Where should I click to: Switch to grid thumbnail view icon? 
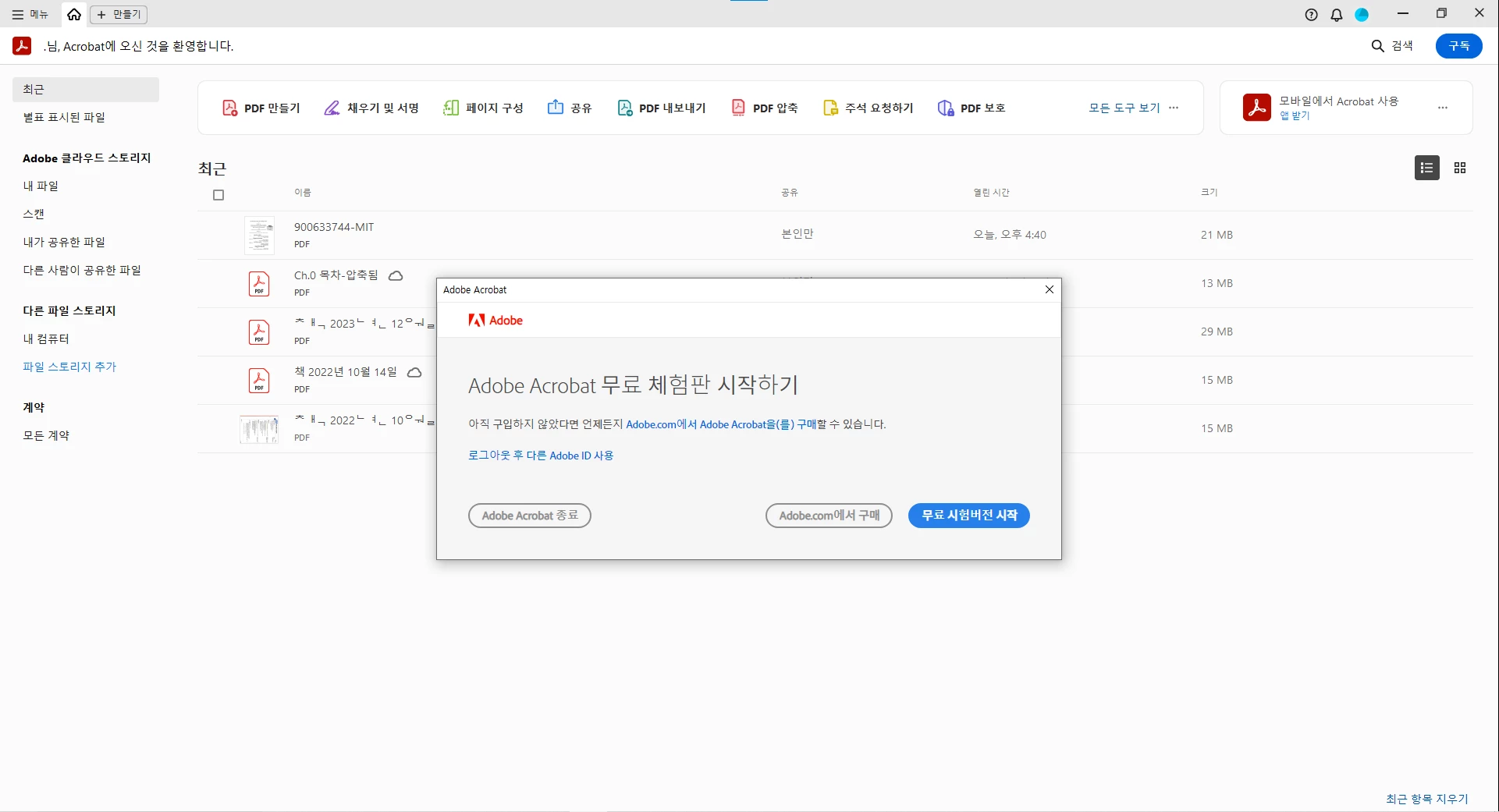coord(1460,168)
